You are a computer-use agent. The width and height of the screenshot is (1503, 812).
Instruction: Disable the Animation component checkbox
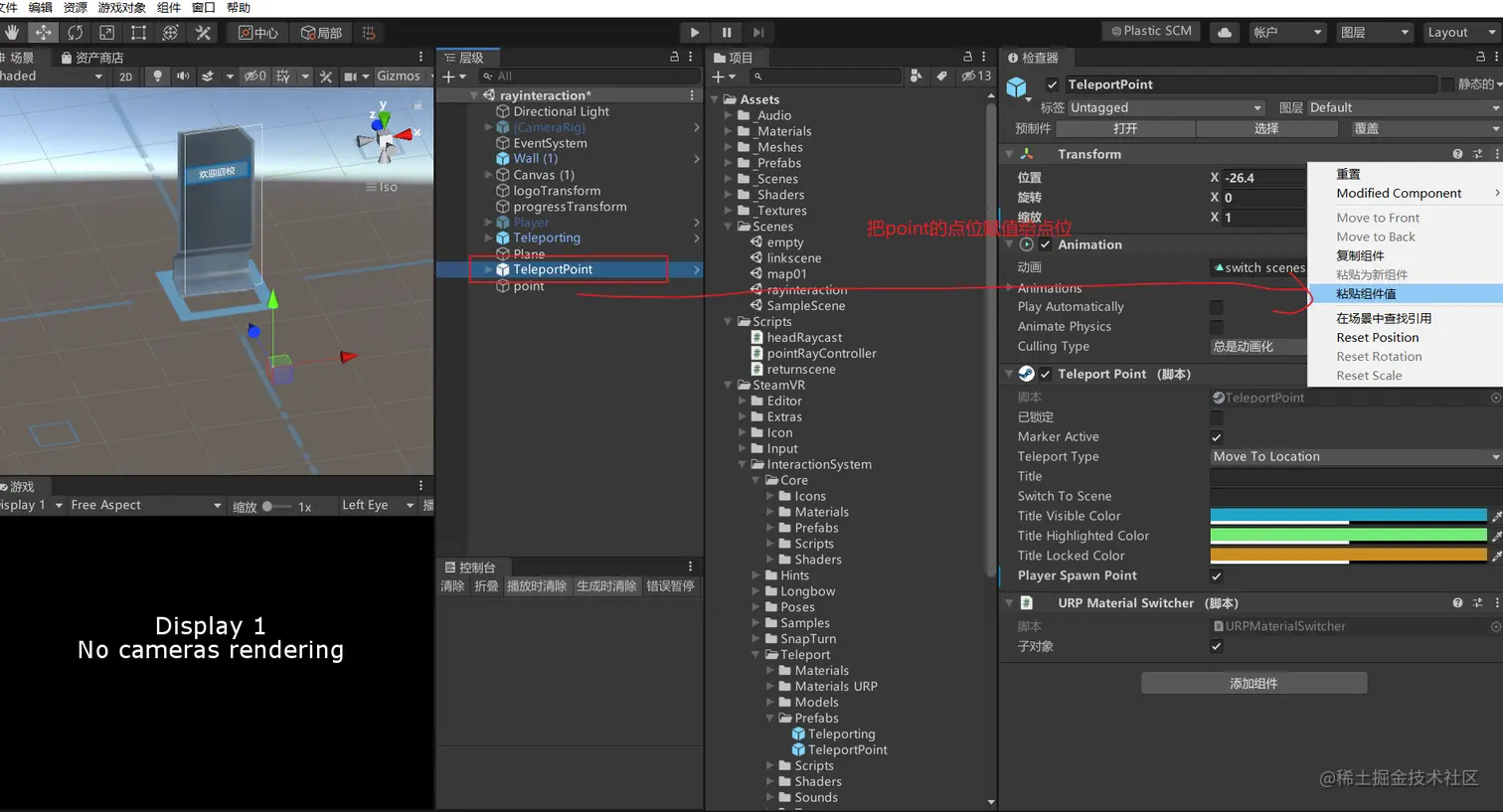pos(1045,244)
